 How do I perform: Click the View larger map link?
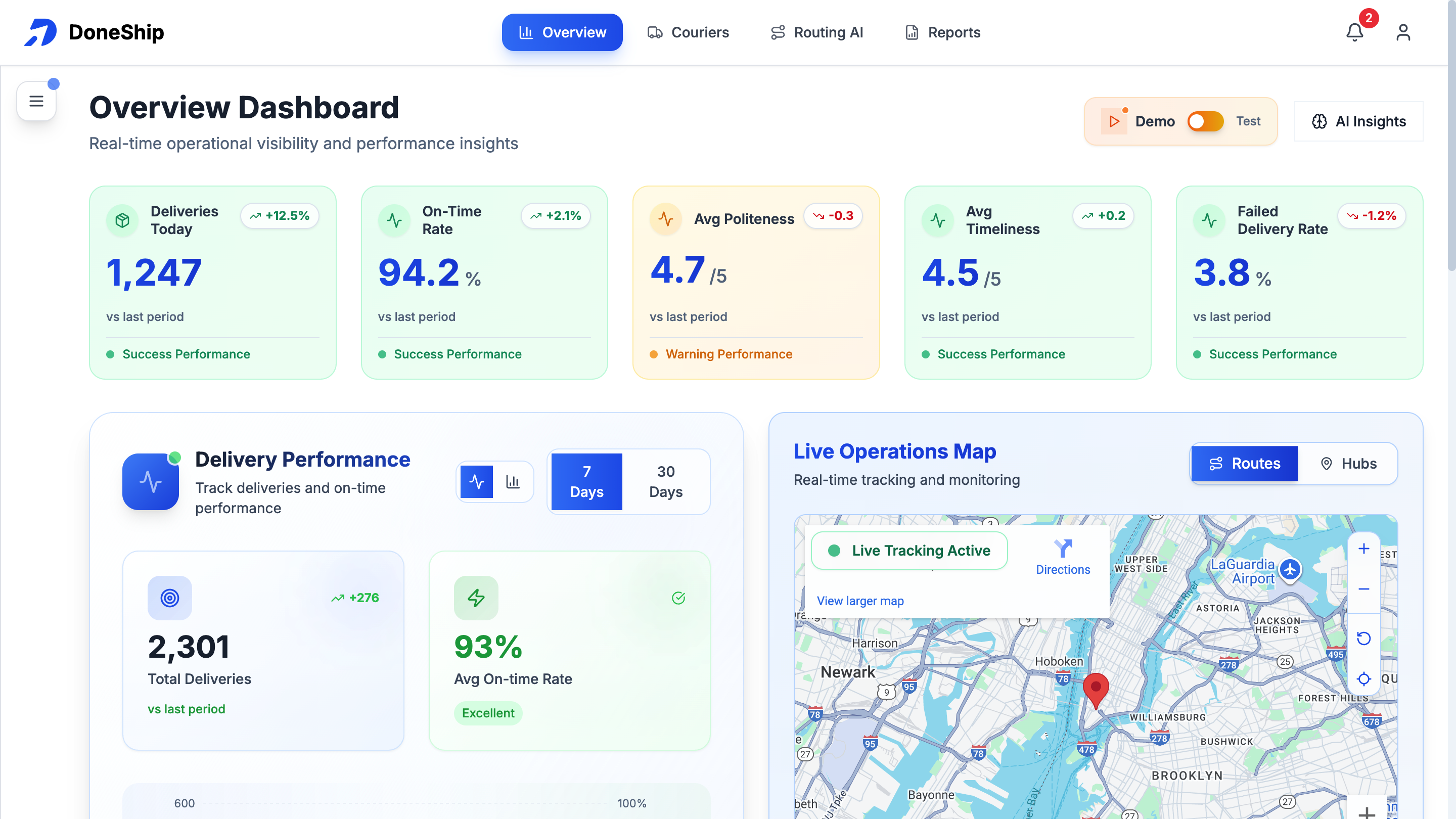859,601
